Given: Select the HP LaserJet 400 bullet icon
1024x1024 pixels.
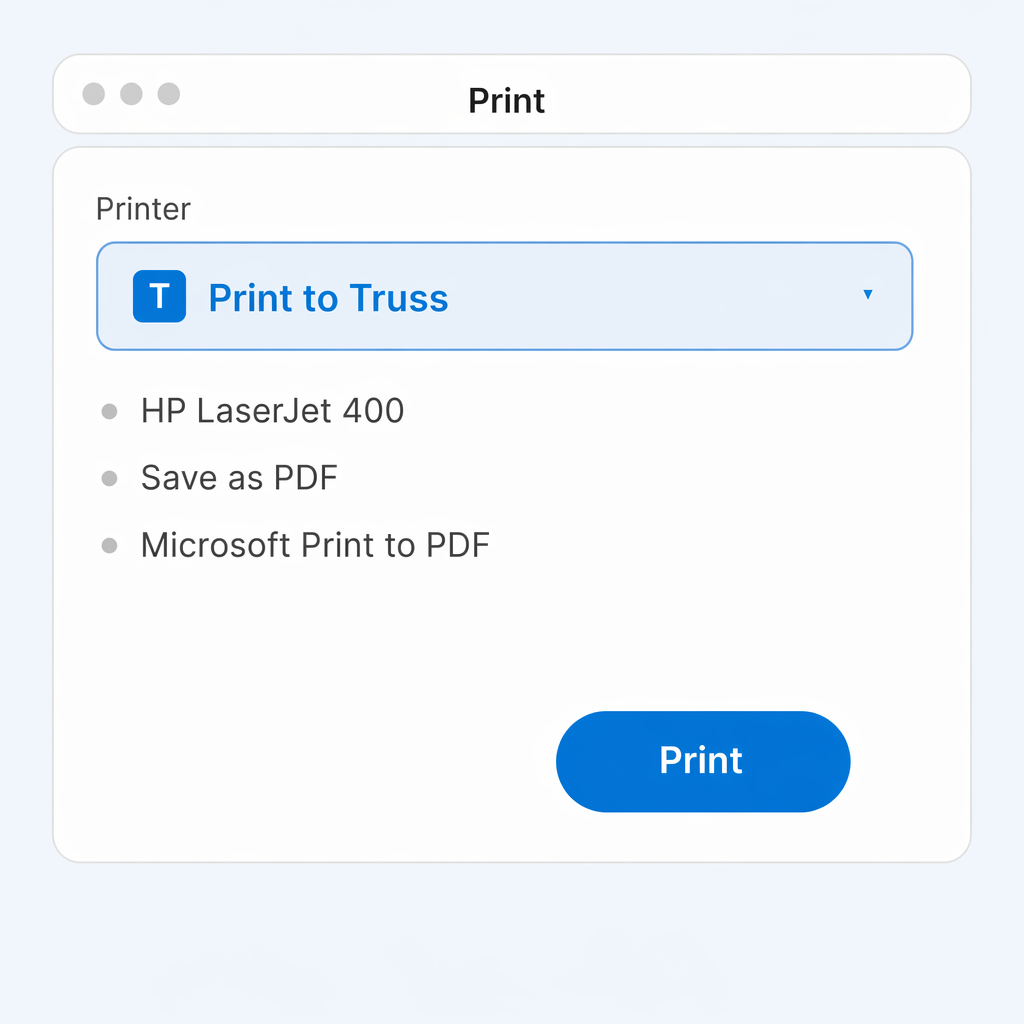Looking at the screenshot, I should click(109, 410).
